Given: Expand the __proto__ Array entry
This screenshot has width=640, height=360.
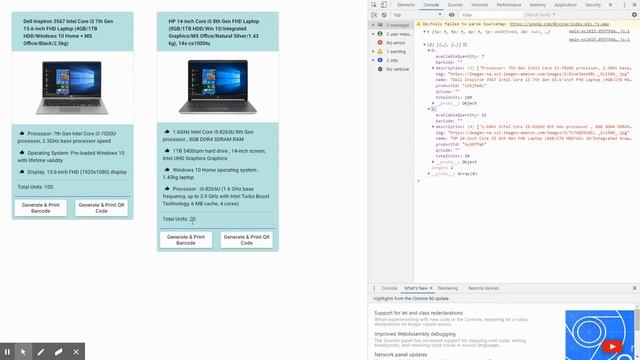Looking at the screenshot, I should point(429,173).
